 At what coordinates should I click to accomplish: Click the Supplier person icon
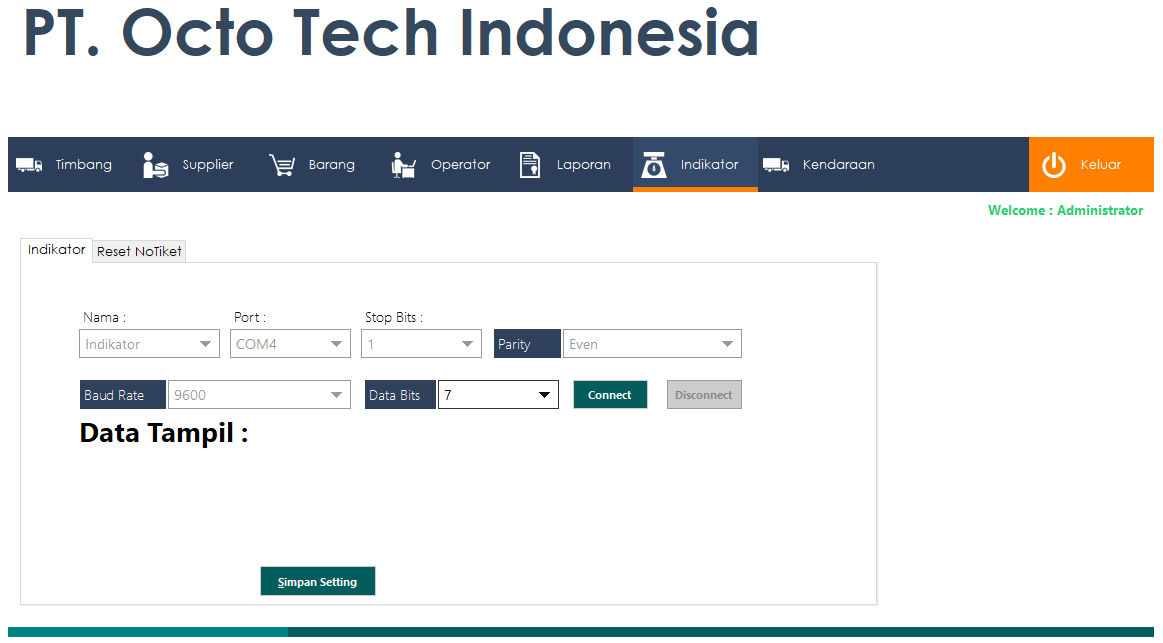tap(155, 165)
